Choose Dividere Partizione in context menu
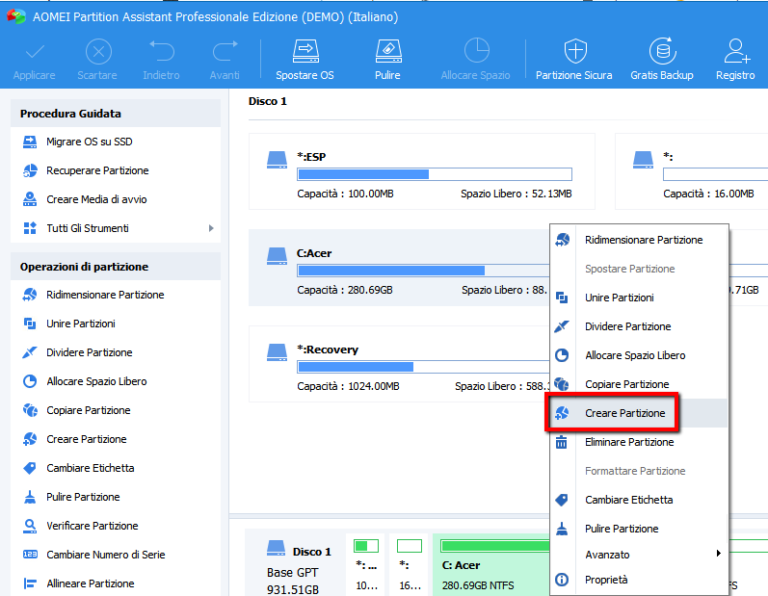Screen dimensions: 768x596 (x=638, y=327)
